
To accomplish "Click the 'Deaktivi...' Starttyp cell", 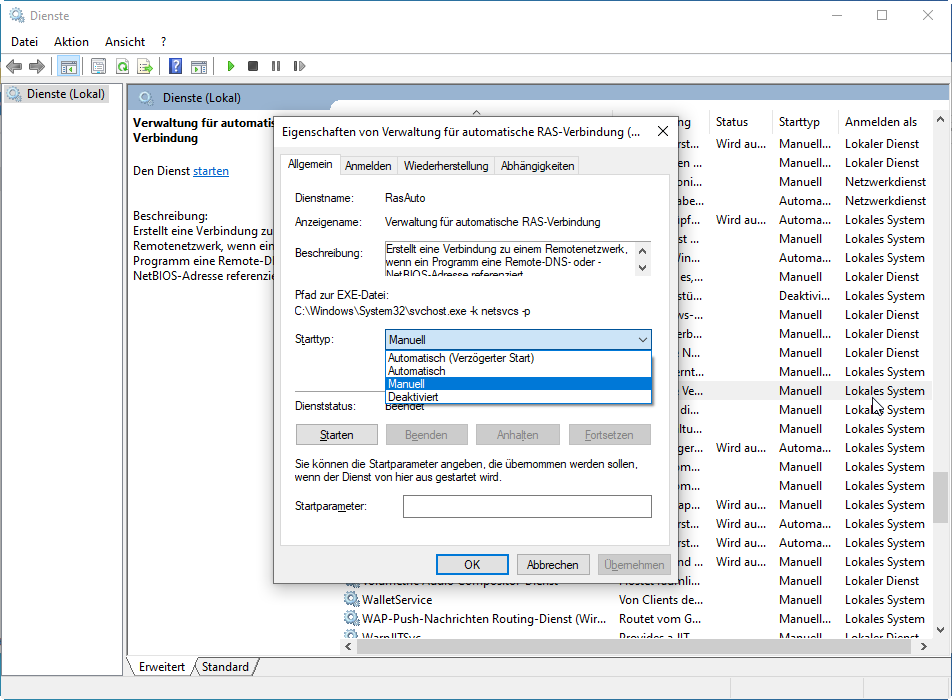I will click(804, 296).
